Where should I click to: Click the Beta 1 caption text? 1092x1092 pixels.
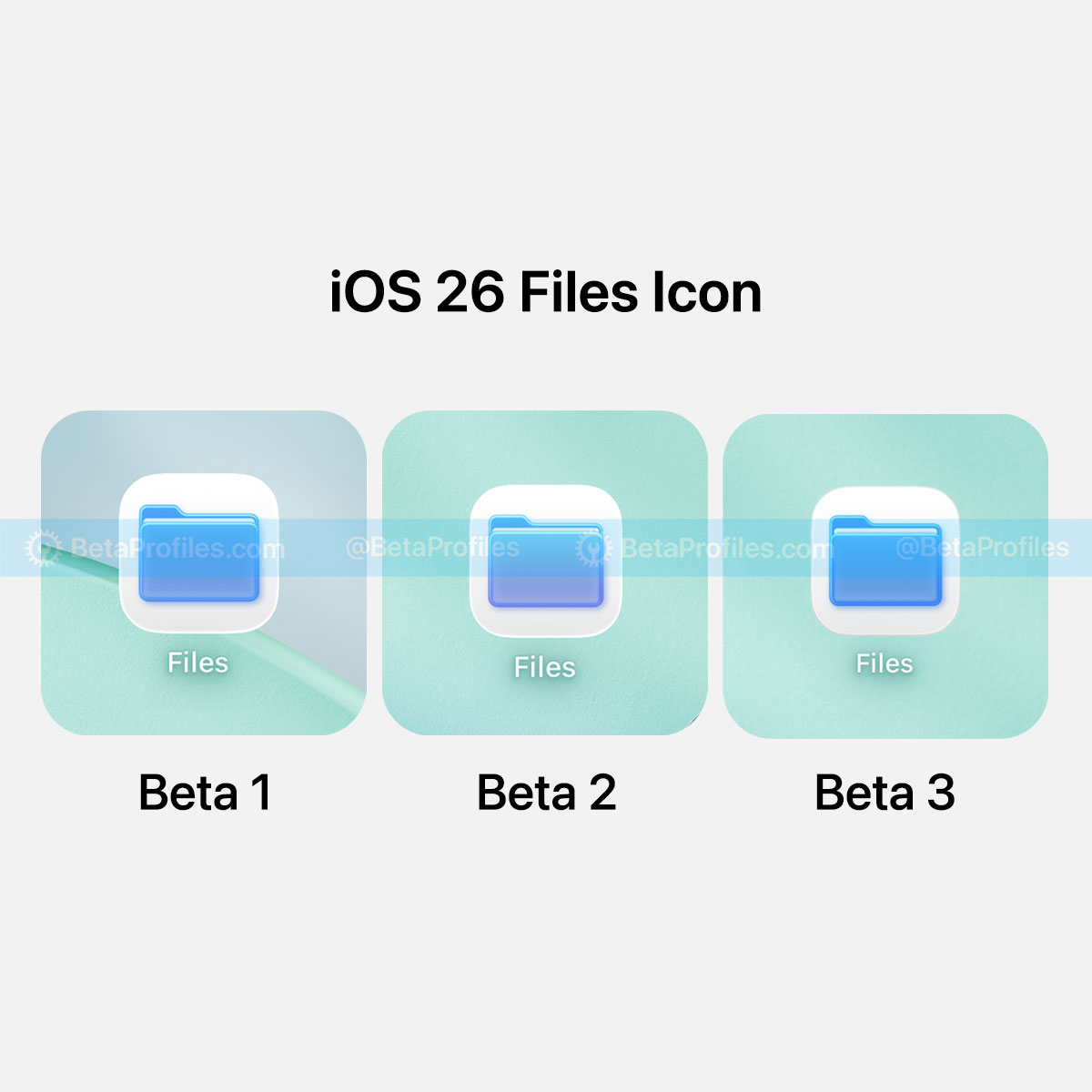coord(205,793)
